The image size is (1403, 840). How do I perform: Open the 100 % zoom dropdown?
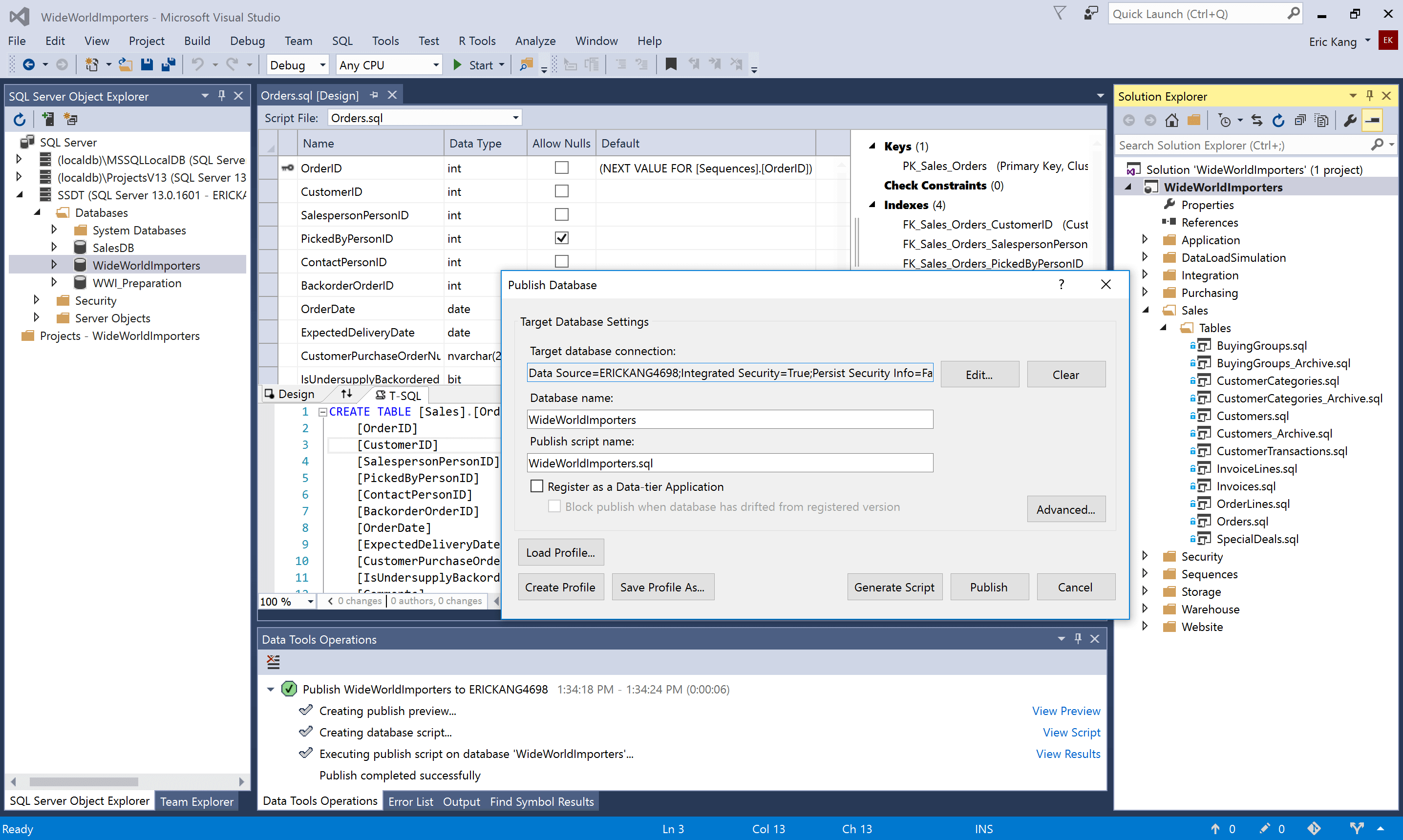310,601
